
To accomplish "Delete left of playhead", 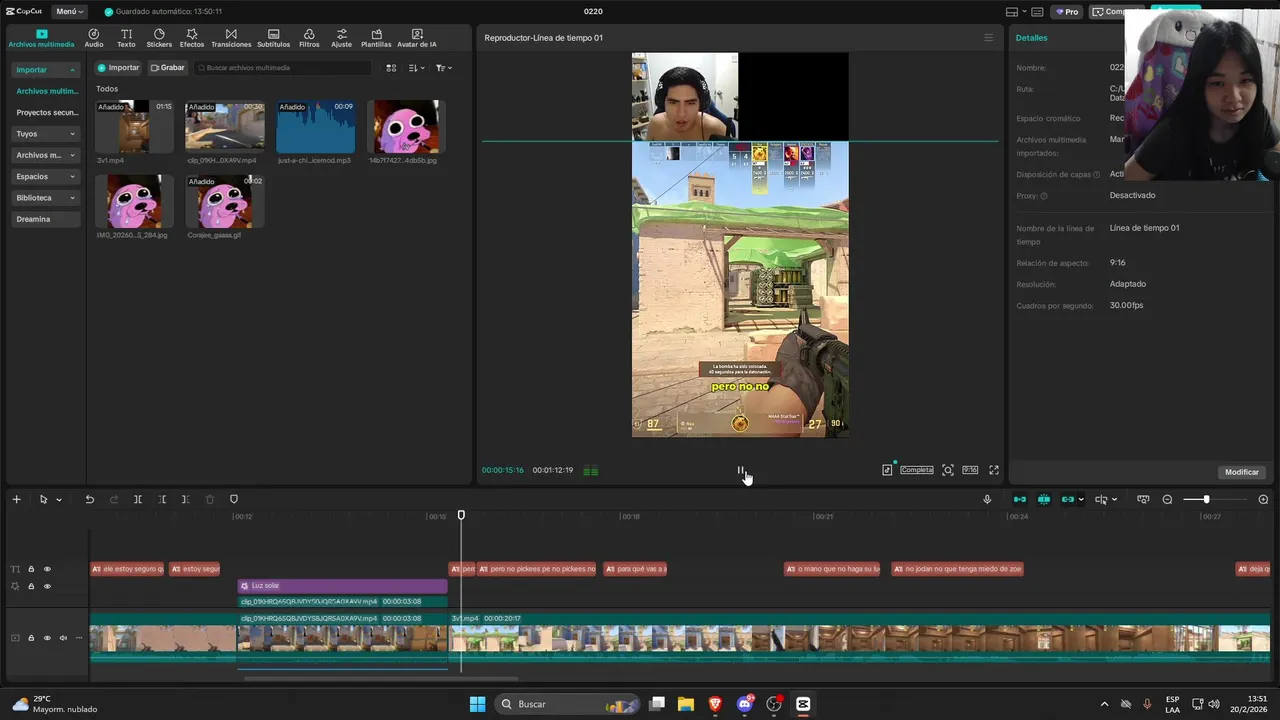I will click(162, 499).
